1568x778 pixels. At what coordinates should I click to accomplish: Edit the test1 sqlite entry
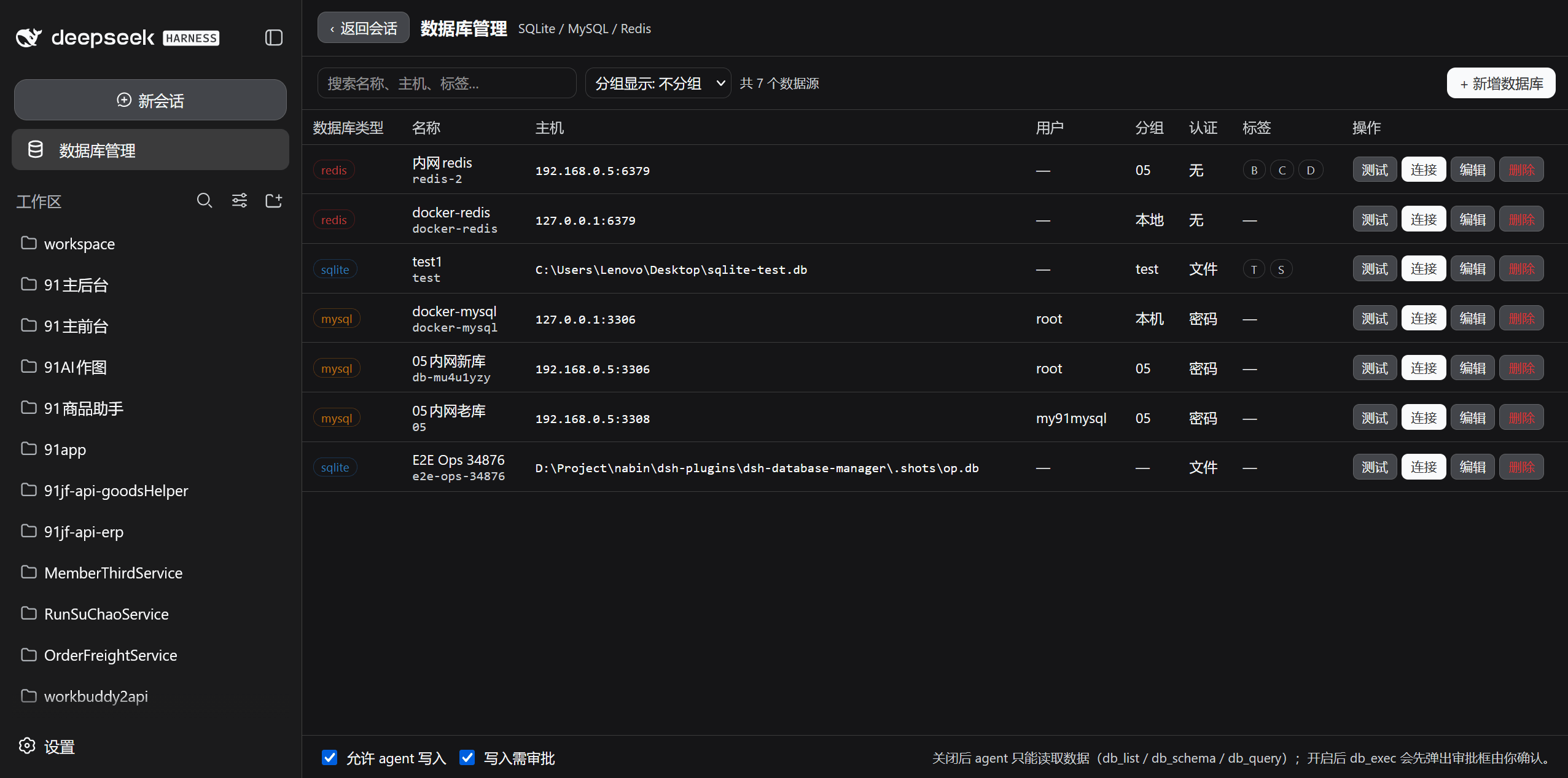(1472, 268)
